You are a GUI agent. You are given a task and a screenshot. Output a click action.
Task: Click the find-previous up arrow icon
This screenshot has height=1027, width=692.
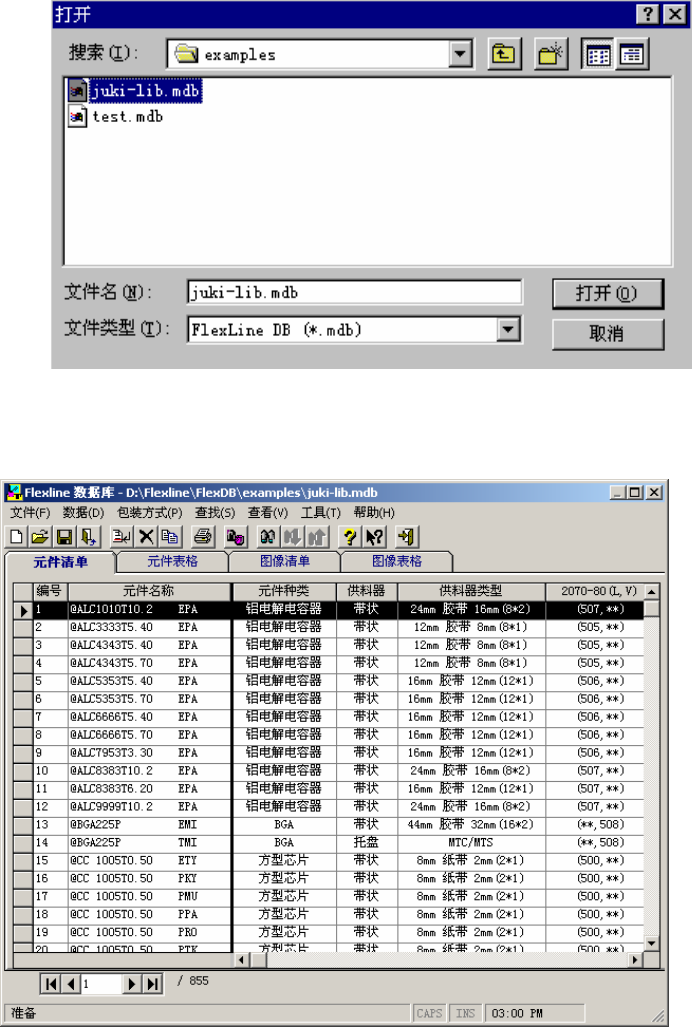click(x=317, y=537)
